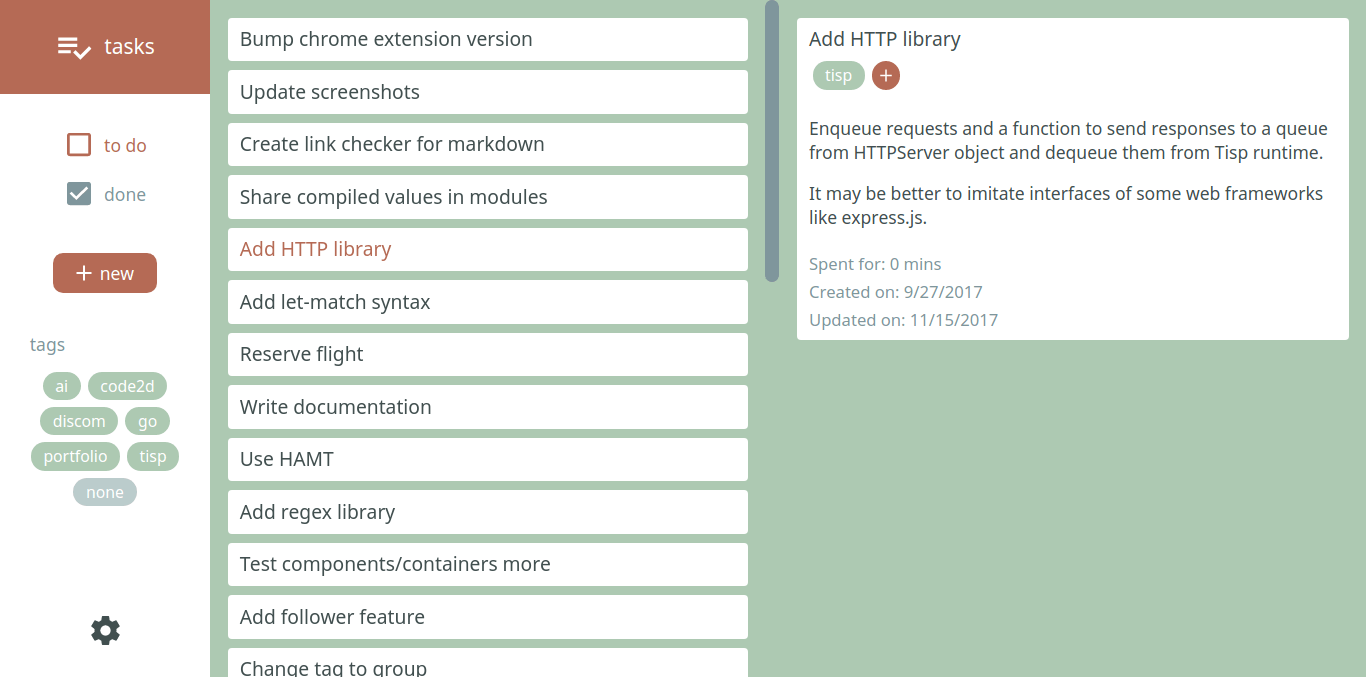Viewport: 1366px width, 677px height.
Task: Click the task list scrollbar thumb
Action: click(x=772, y=141)
